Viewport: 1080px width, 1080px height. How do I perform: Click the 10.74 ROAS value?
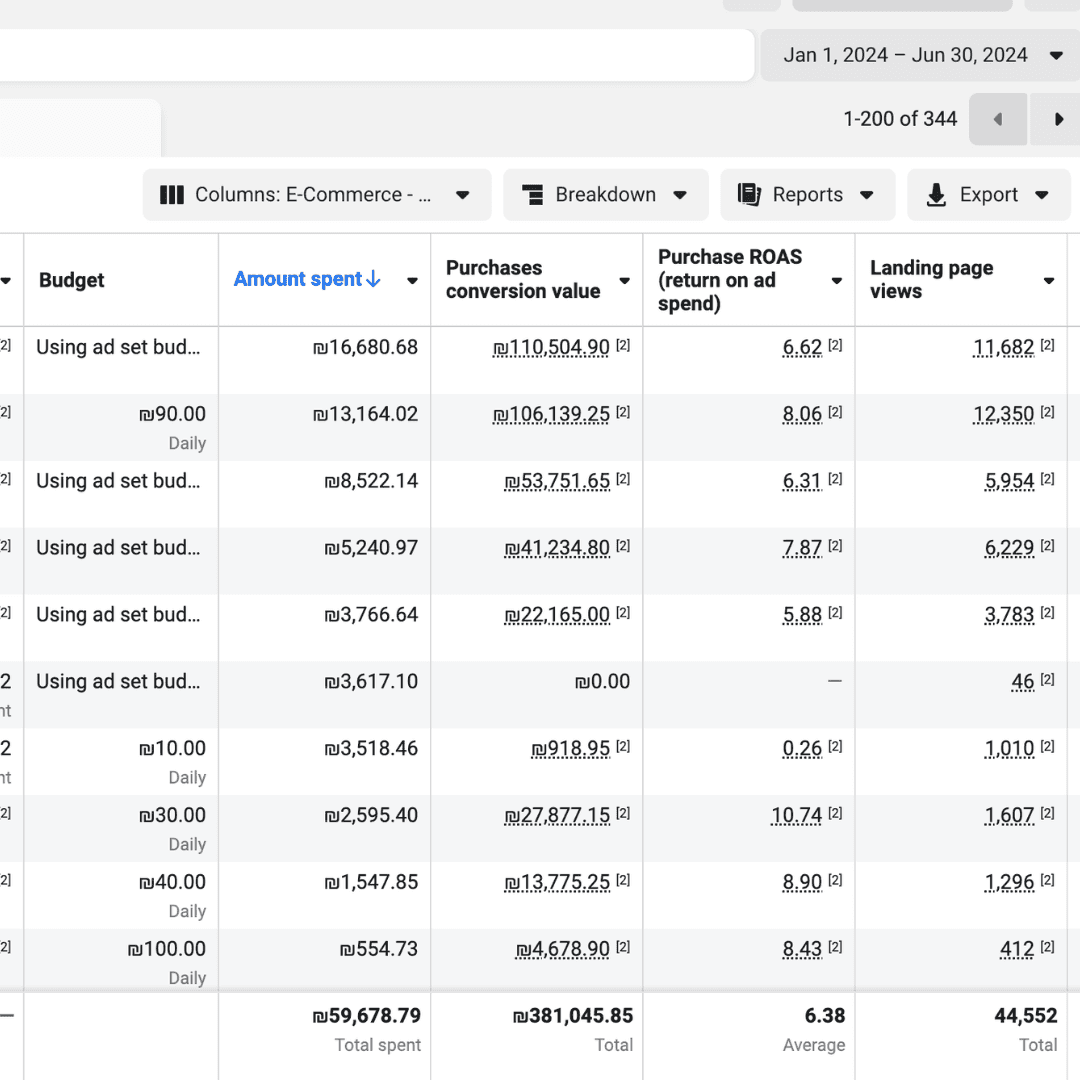(x=796, y=816)
